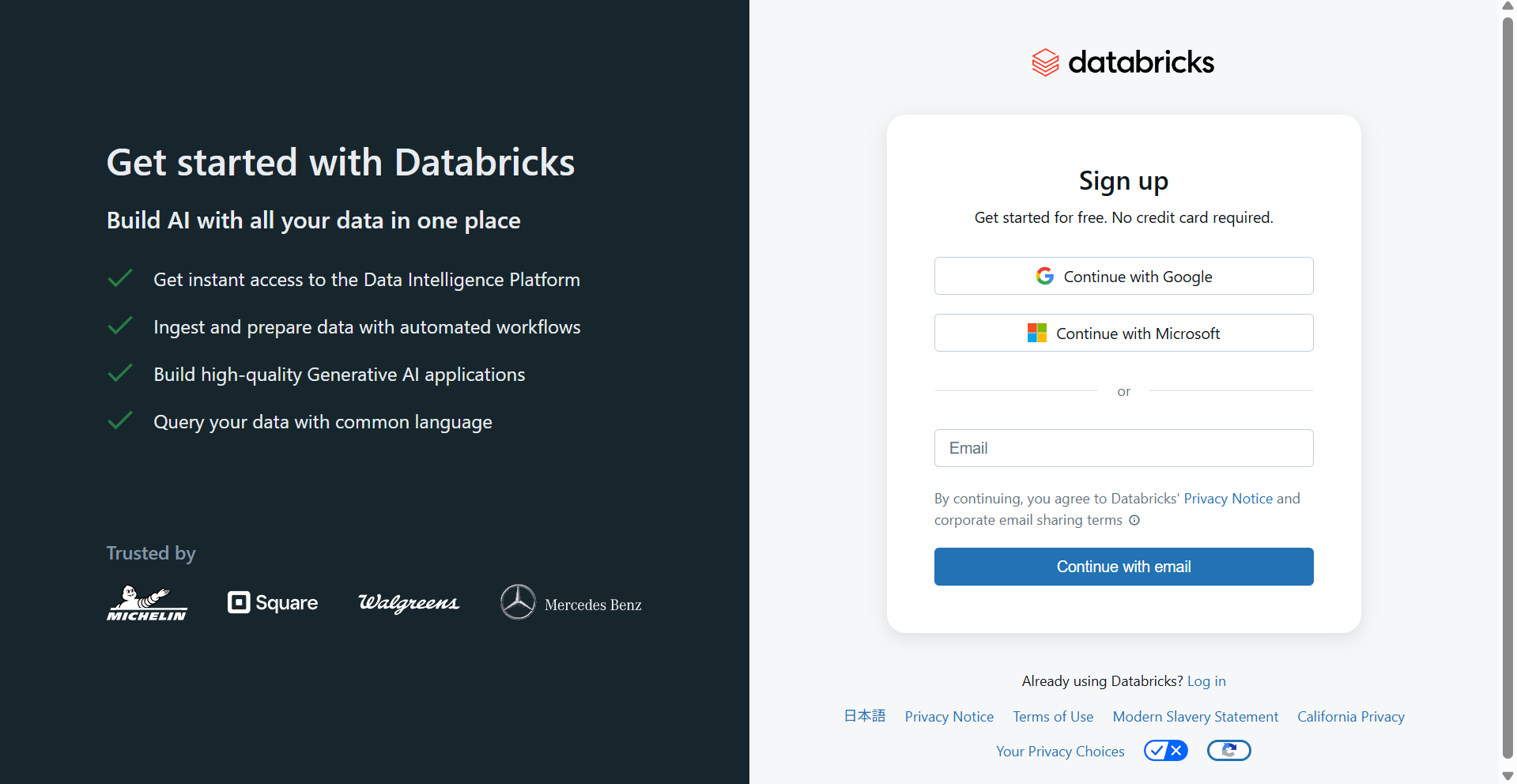Open the Log in link
This screenshot has width=1517, height=784.
pyautogui.click(x=1206, y=681)
